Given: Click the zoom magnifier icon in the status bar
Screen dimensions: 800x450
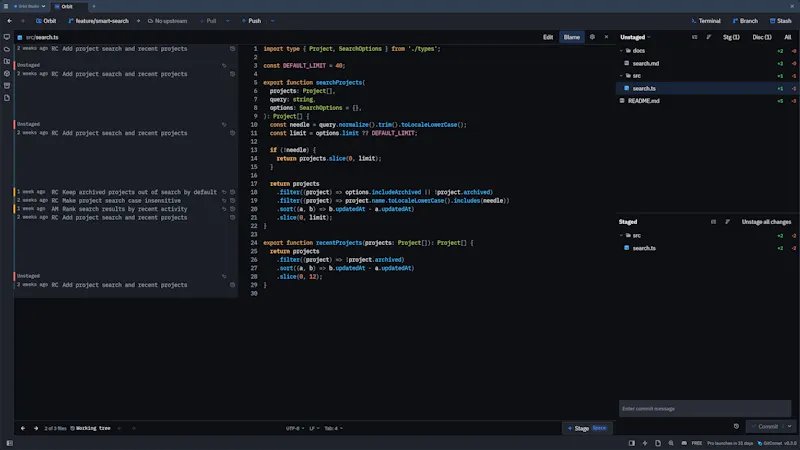Looking at the screenshot, I should pyautogui.click(x=671, y=443).
